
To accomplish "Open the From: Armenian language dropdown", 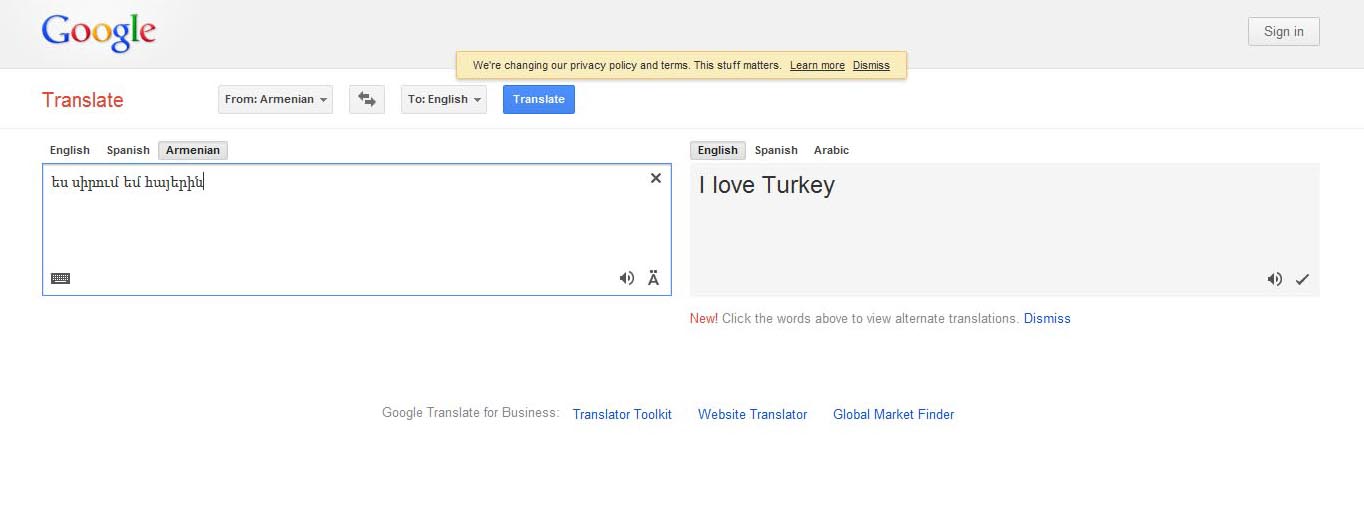I will point(275,99).
